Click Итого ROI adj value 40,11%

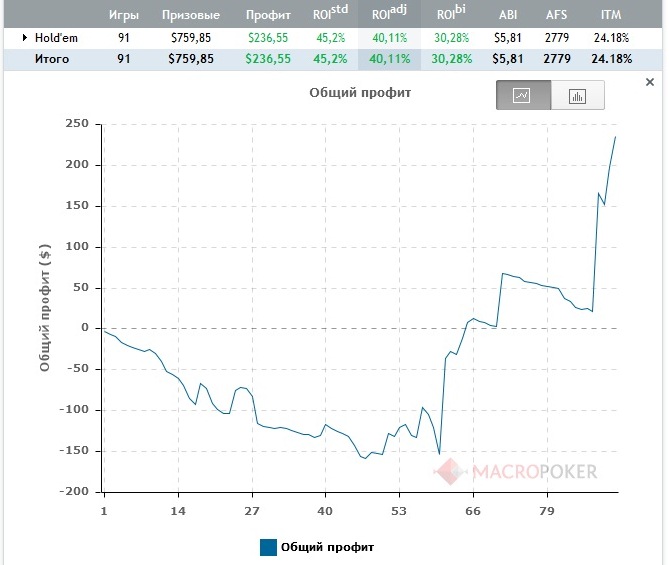390,59
